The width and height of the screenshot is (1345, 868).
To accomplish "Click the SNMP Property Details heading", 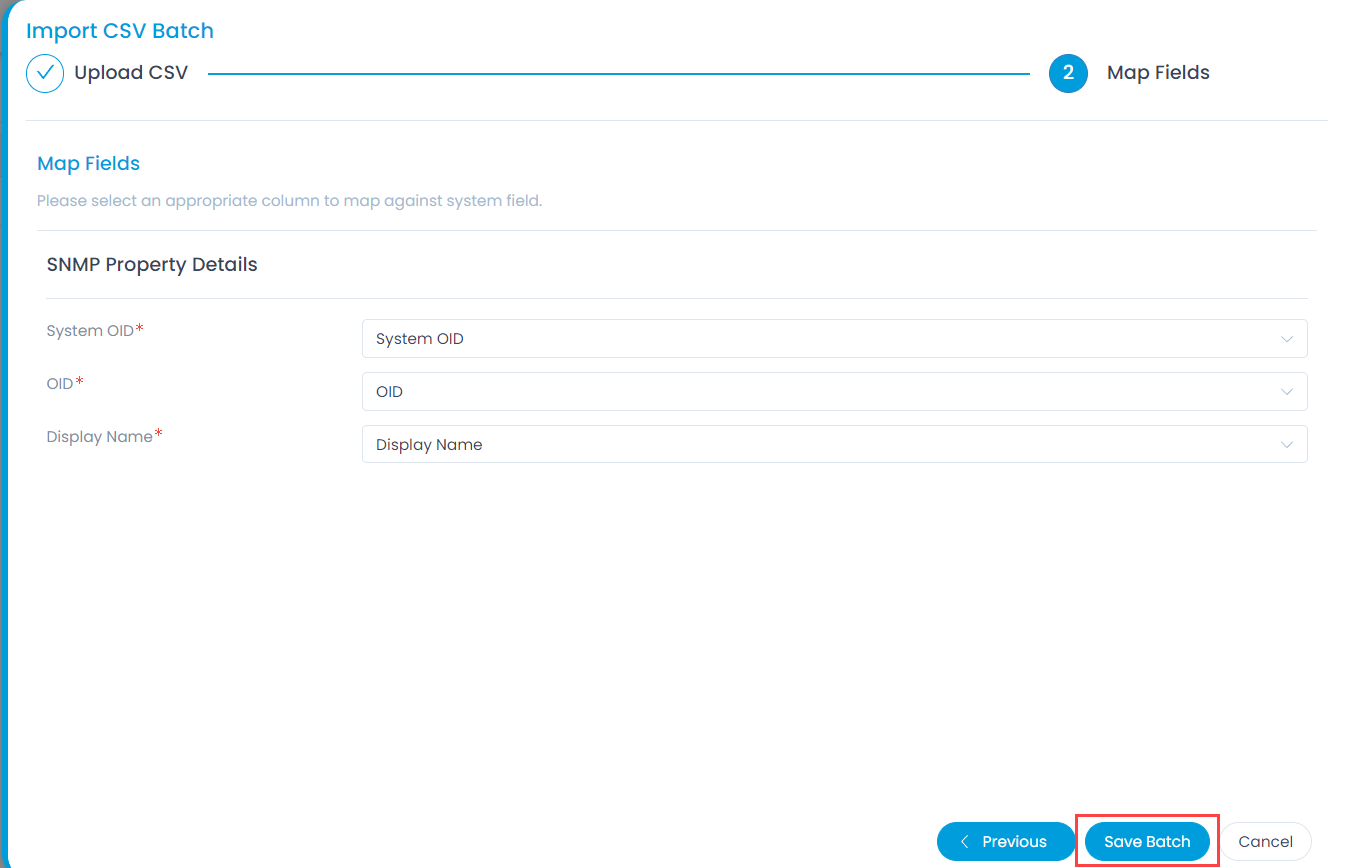I will tap(152, 265).
